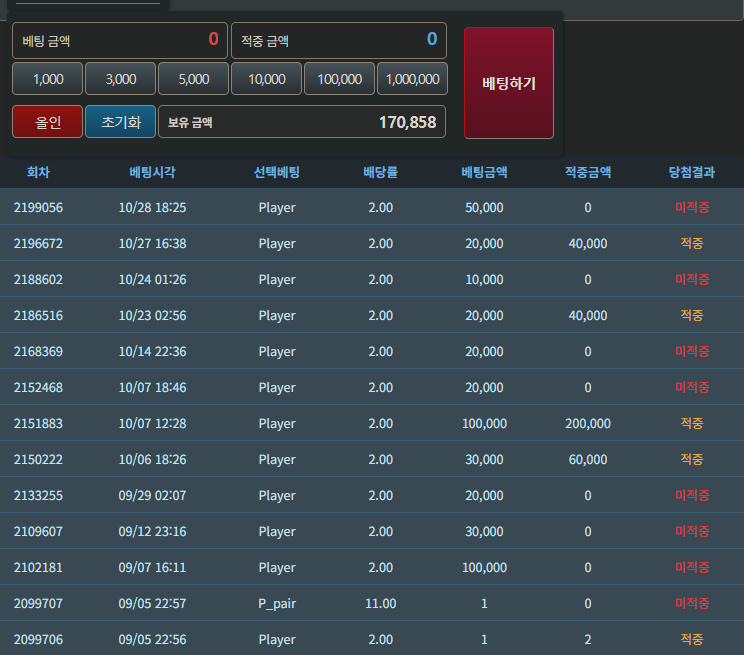The height and width of the screenshot is (655, 744).
Task: Click bet time 09/12 23:16
Action: (152, 532)
